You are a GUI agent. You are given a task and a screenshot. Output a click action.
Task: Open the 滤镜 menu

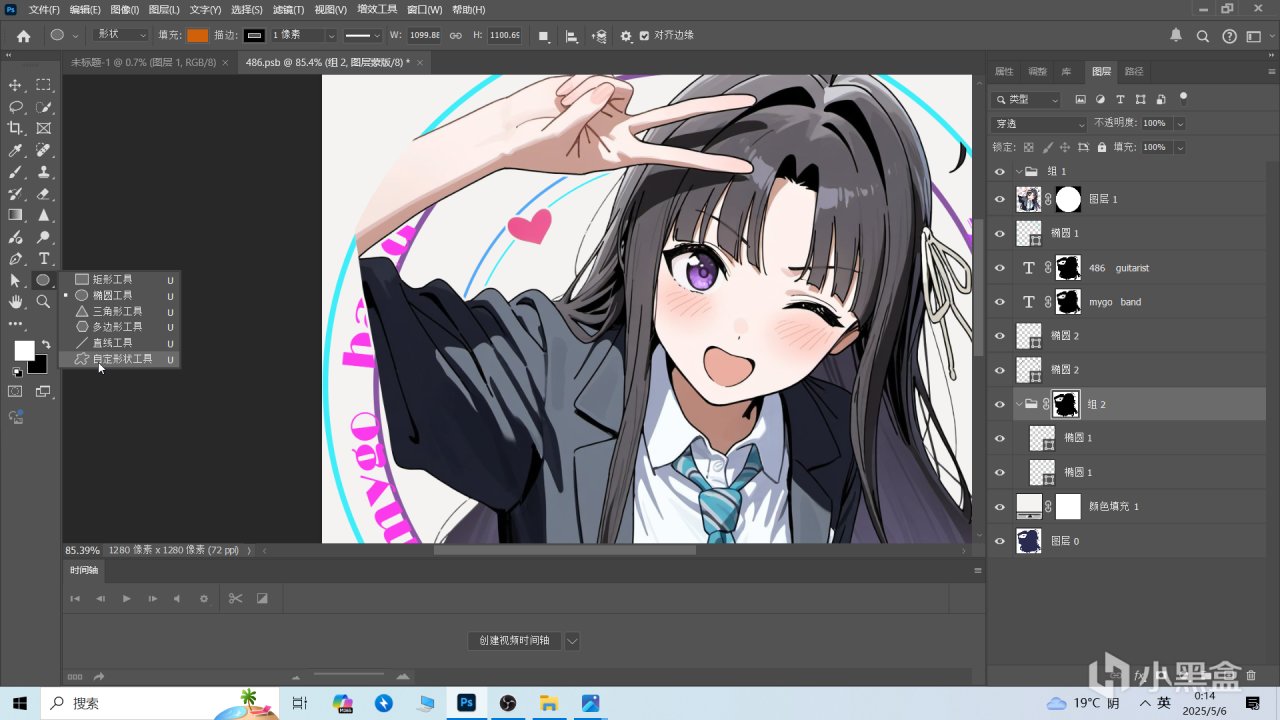(x=288, y=9)
